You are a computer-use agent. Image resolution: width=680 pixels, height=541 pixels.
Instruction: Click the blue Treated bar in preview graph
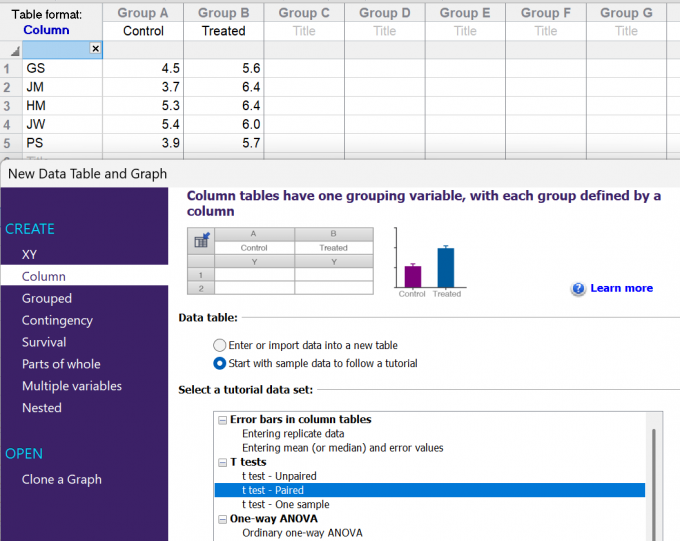click(x=446, y=267)
